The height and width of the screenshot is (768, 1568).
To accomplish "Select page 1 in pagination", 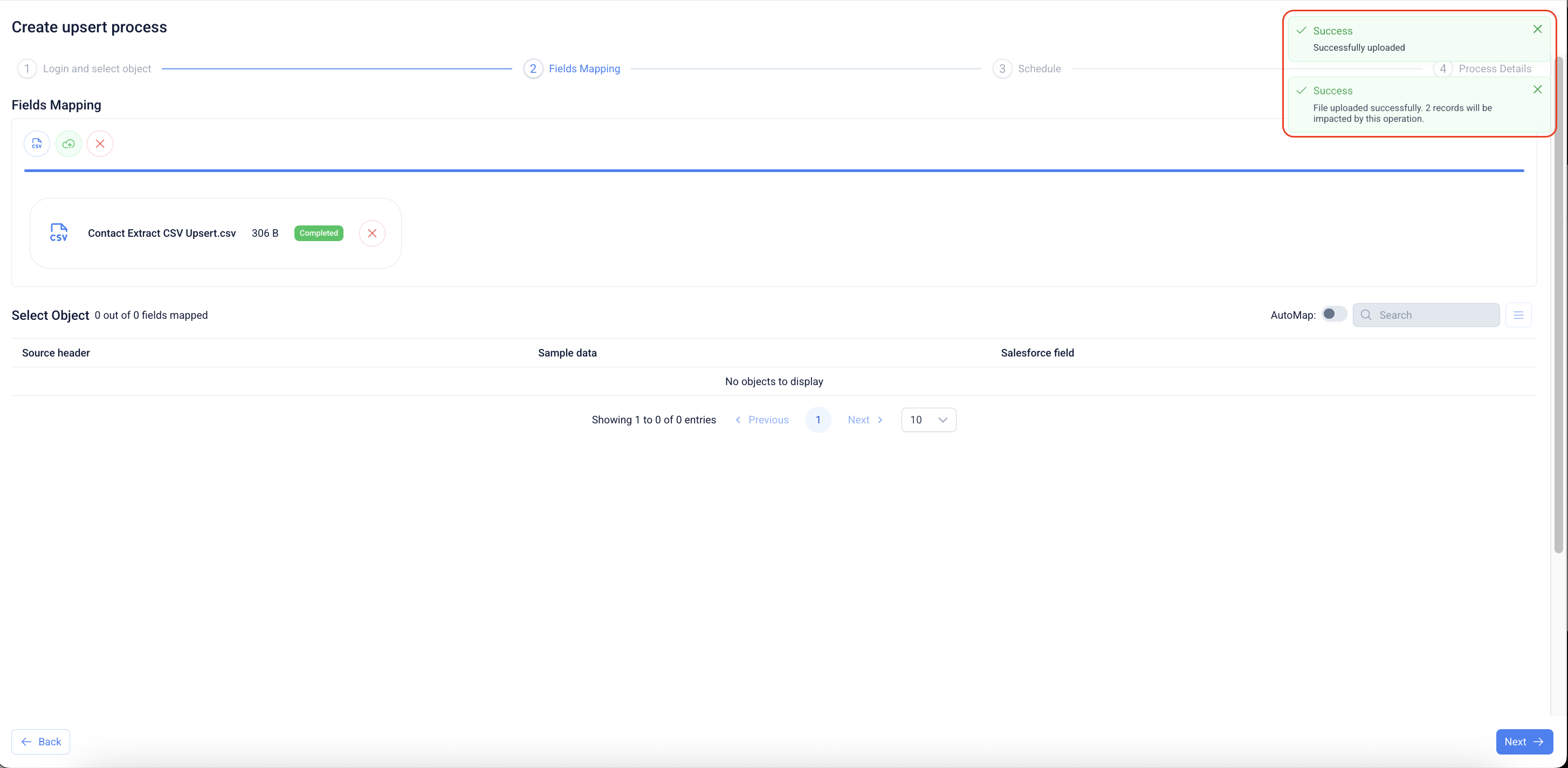I will pyautogui.click(x=817, y=420).
